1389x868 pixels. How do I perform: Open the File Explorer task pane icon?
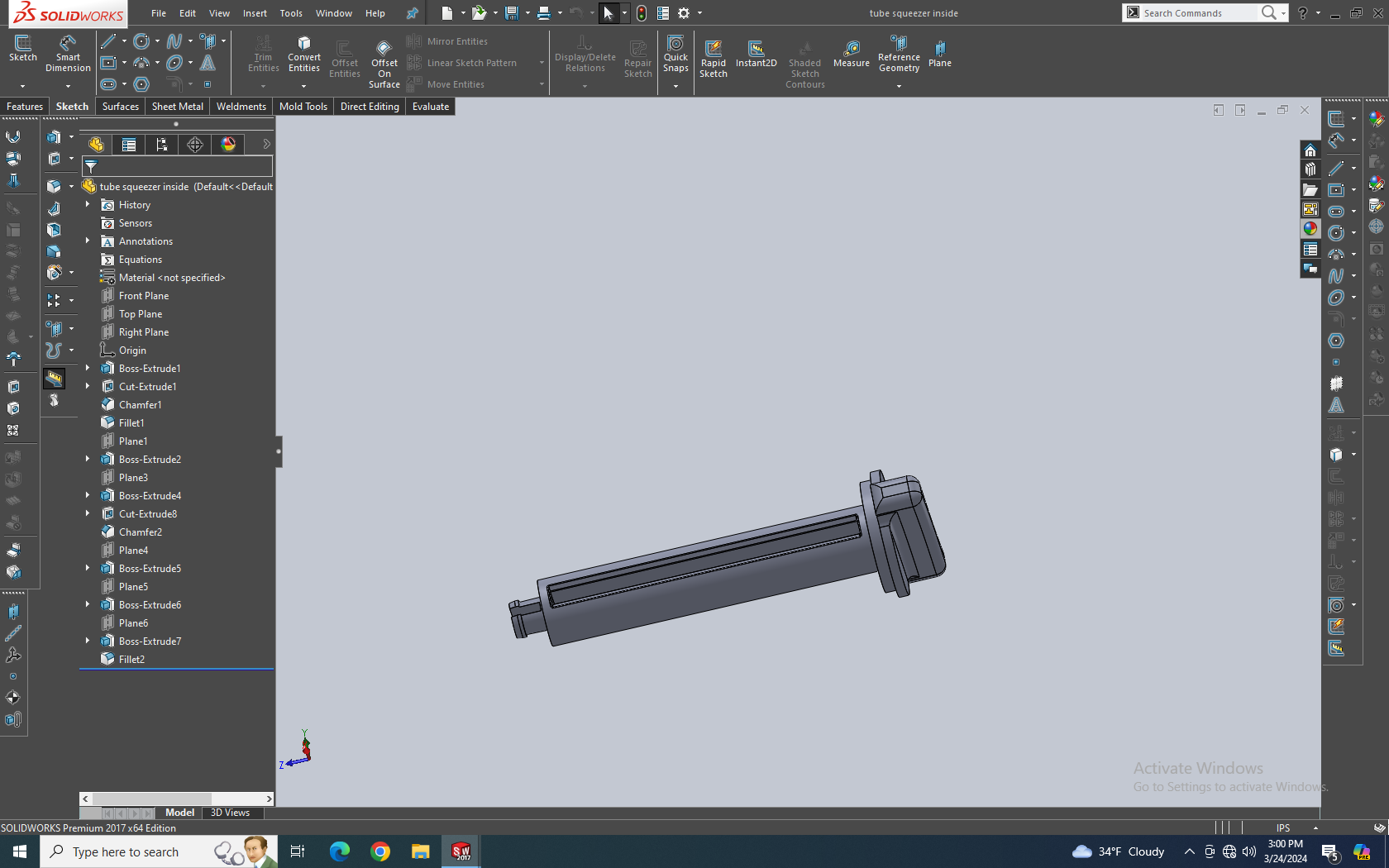pyautogui.click(x=1310, y=189)
